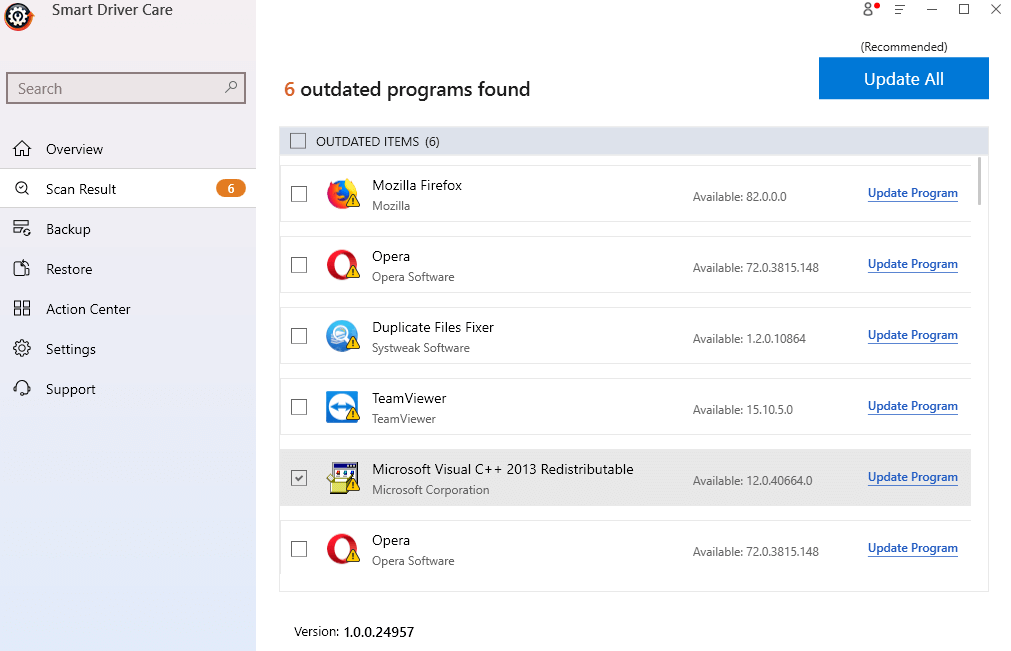Click the Restore sidebar icon

(22, 268)
